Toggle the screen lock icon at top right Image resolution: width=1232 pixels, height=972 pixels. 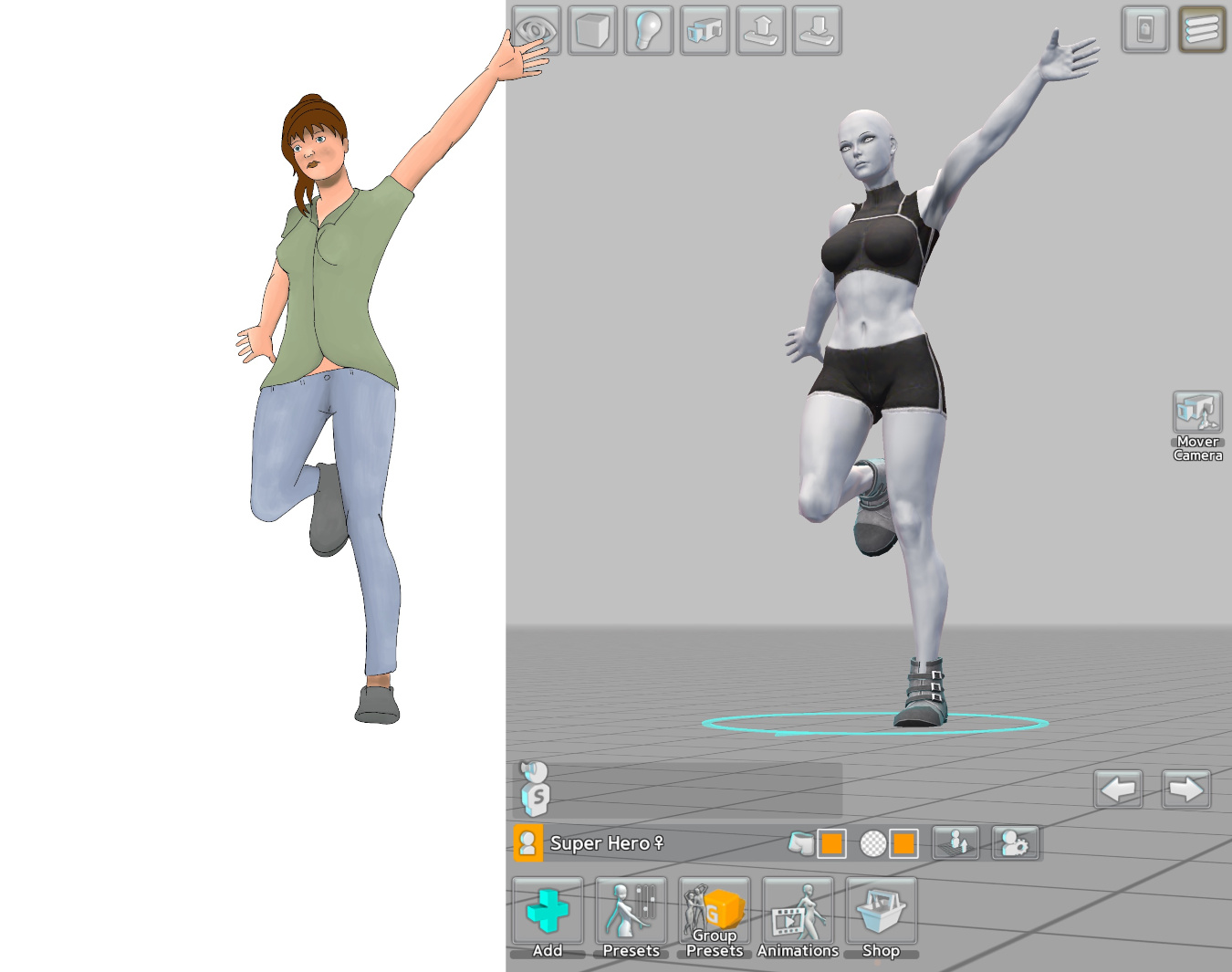click(1143, 30)
